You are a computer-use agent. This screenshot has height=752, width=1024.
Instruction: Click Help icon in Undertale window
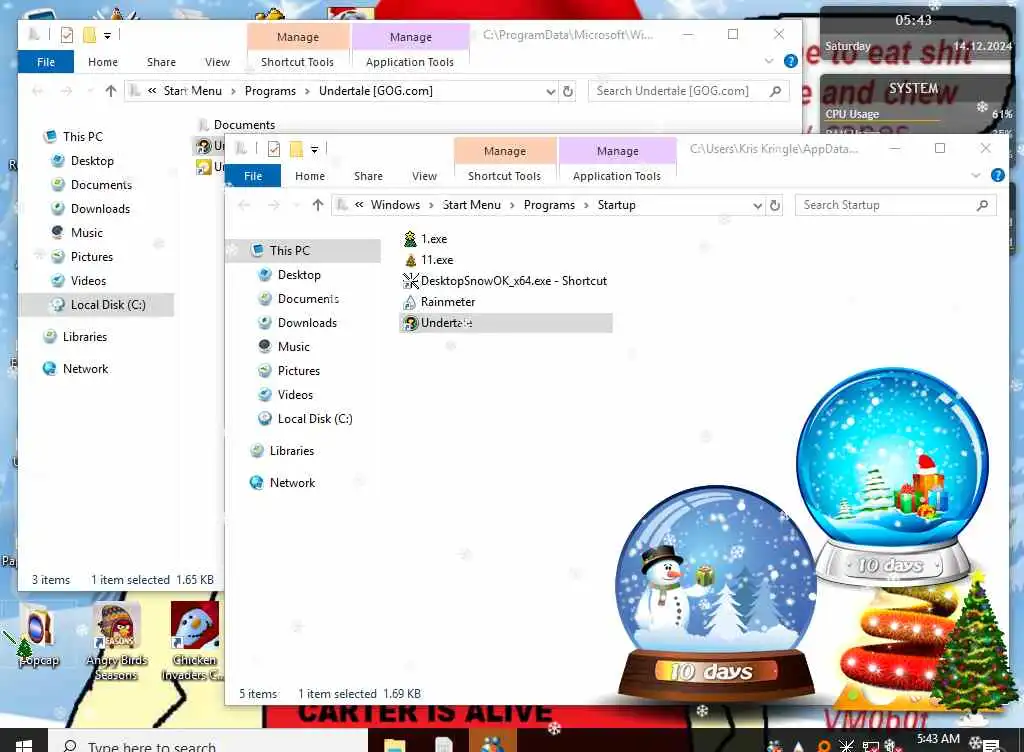[790, 61]
